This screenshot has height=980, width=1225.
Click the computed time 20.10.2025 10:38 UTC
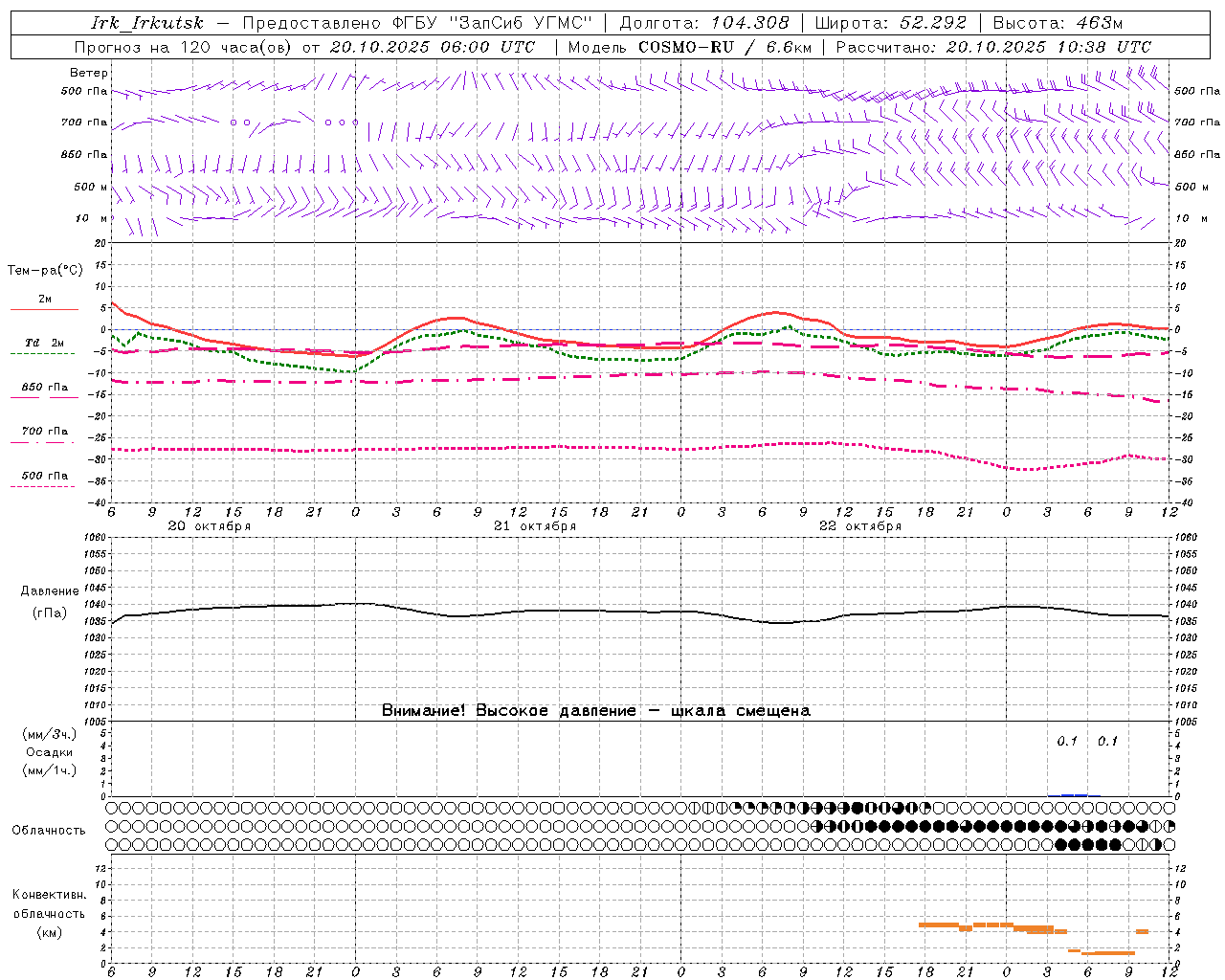[1049, 47]
